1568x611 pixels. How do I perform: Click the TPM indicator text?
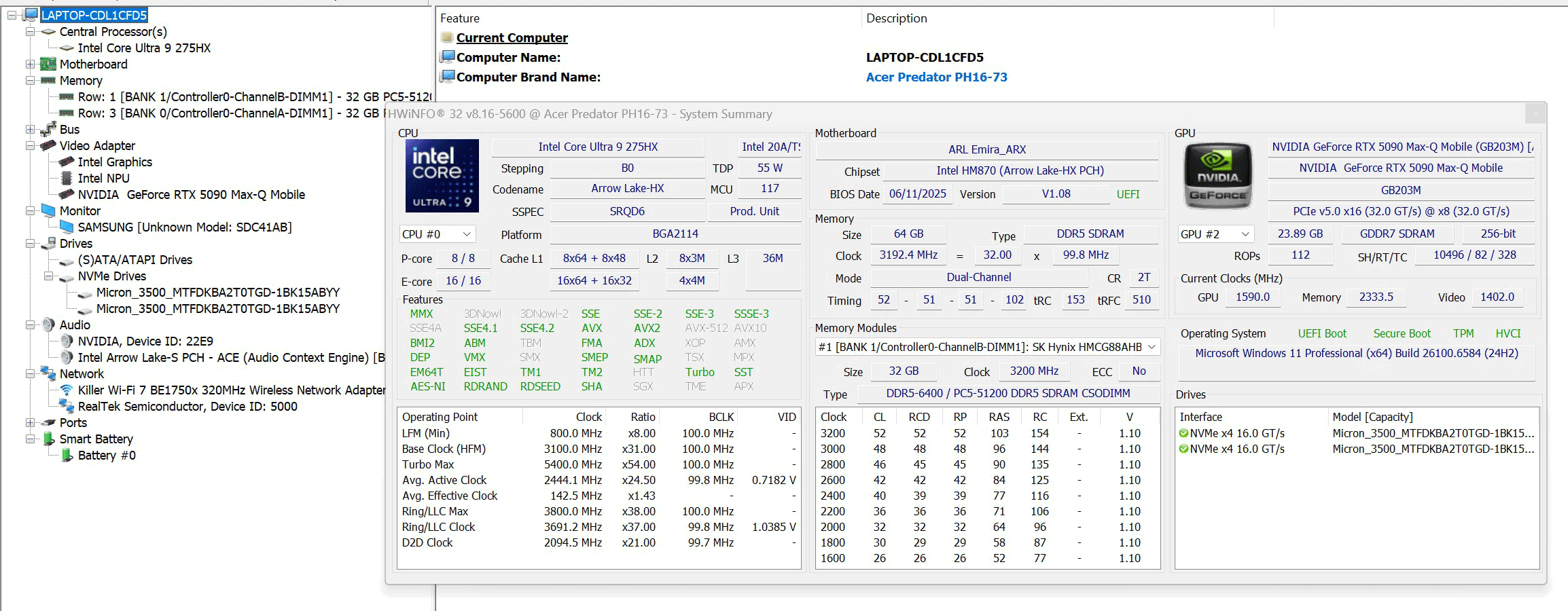(x=1463, y=333)
